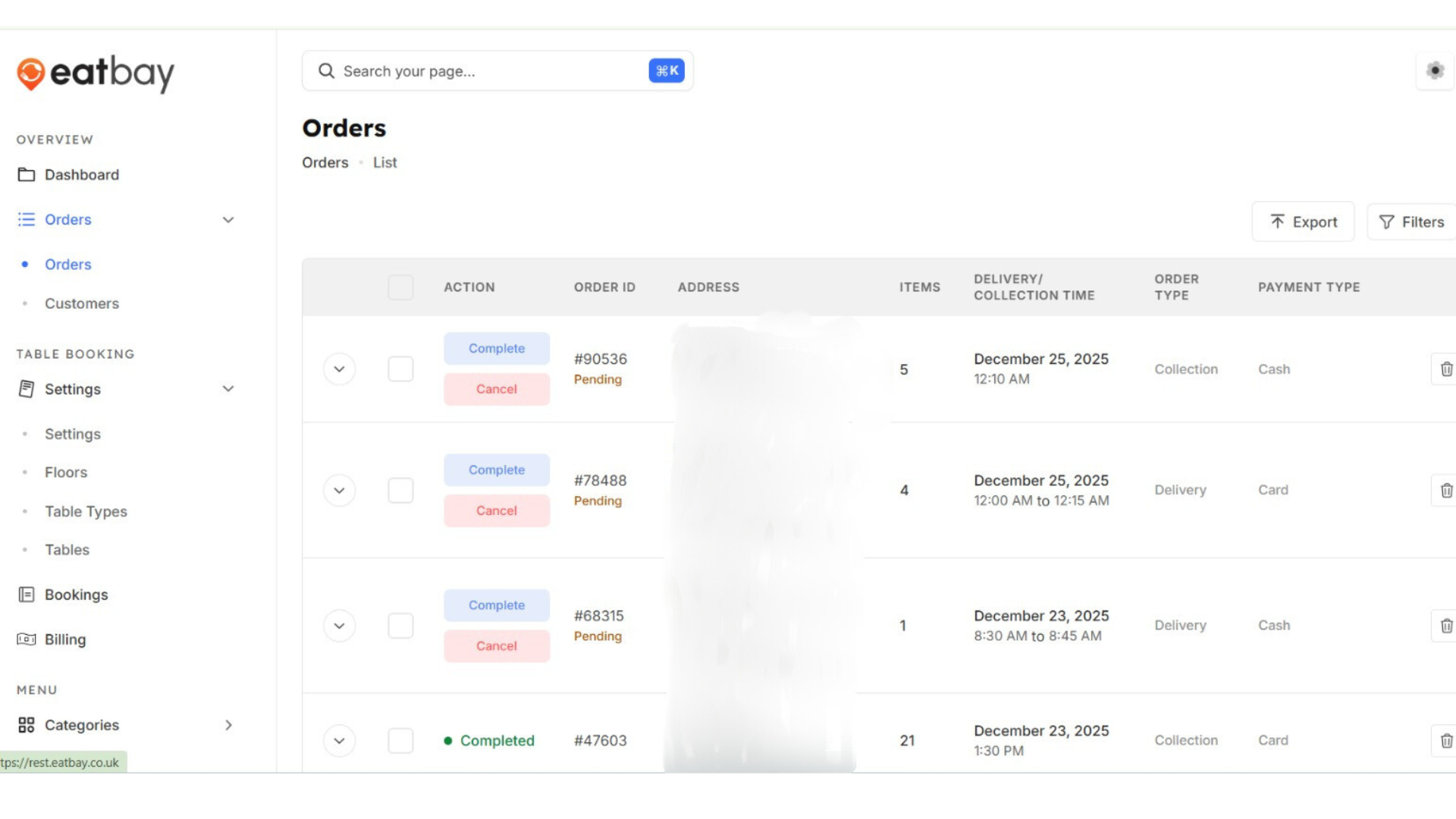The height and width of the screenshot is (819, 1456).
Task: Complete order #90536
Action: [496, 348]
